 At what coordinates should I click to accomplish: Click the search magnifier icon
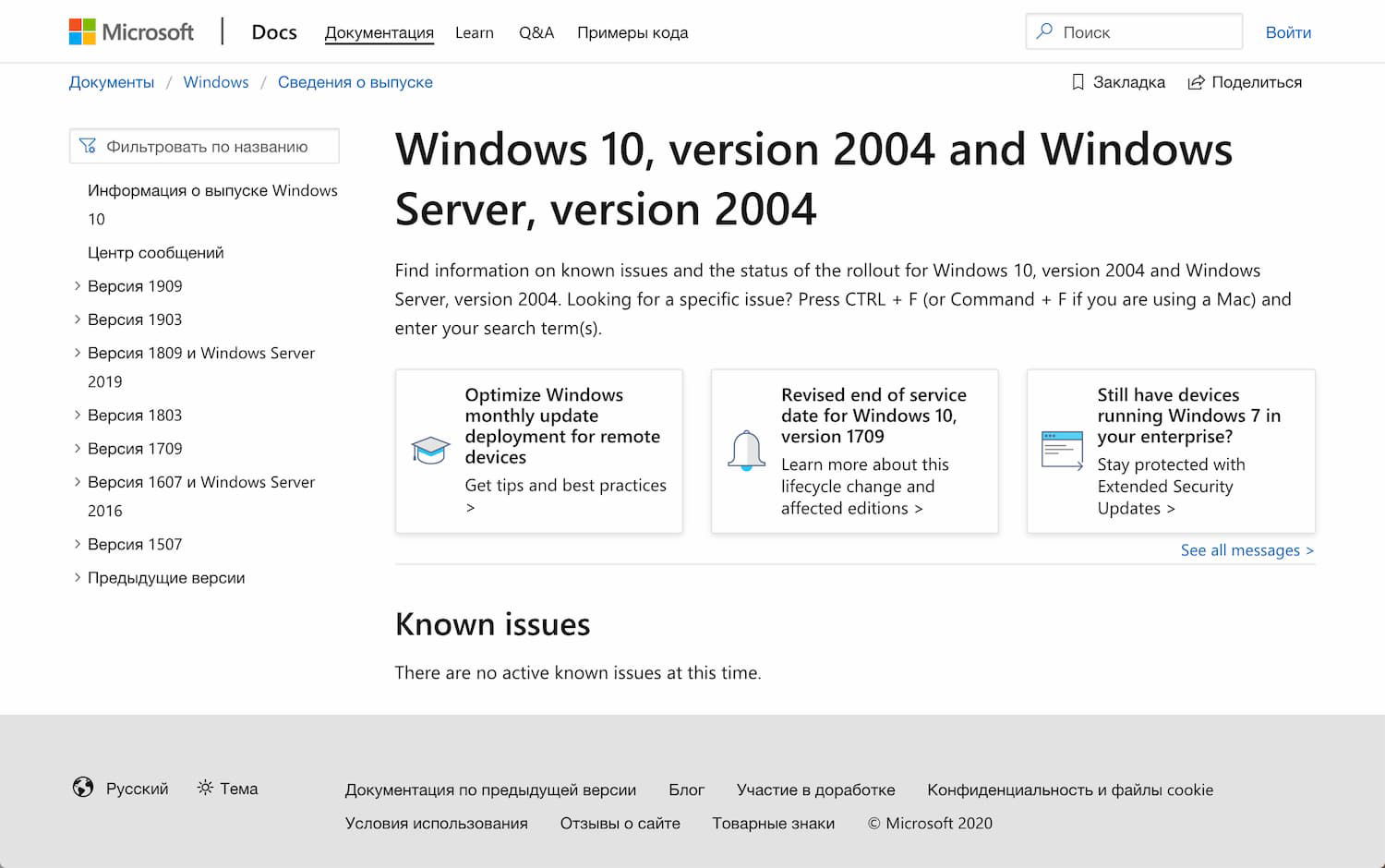point(1043,31)
